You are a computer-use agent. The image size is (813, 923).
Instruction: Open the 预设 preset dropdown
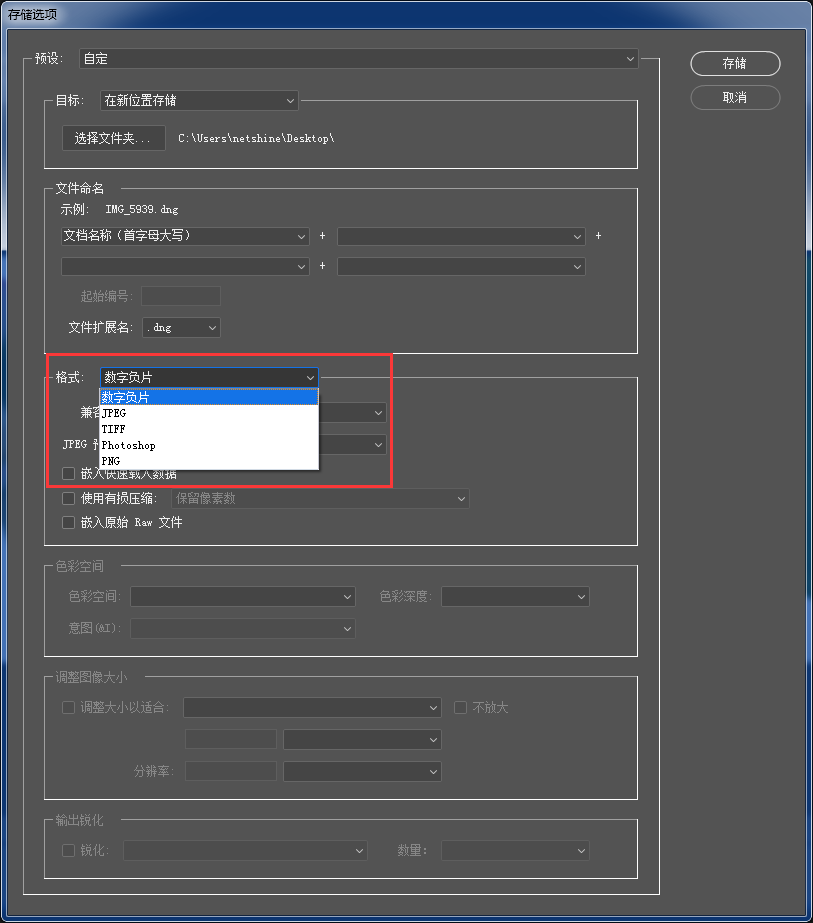tap(359, 58)
